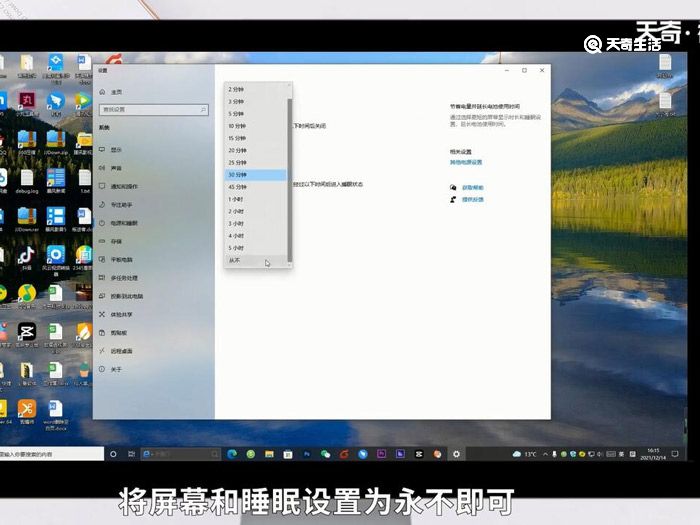The width and height of the screenshot is (700, 525).
Task: Open File Explorer from the taskbar
Action: pos(269,454)
